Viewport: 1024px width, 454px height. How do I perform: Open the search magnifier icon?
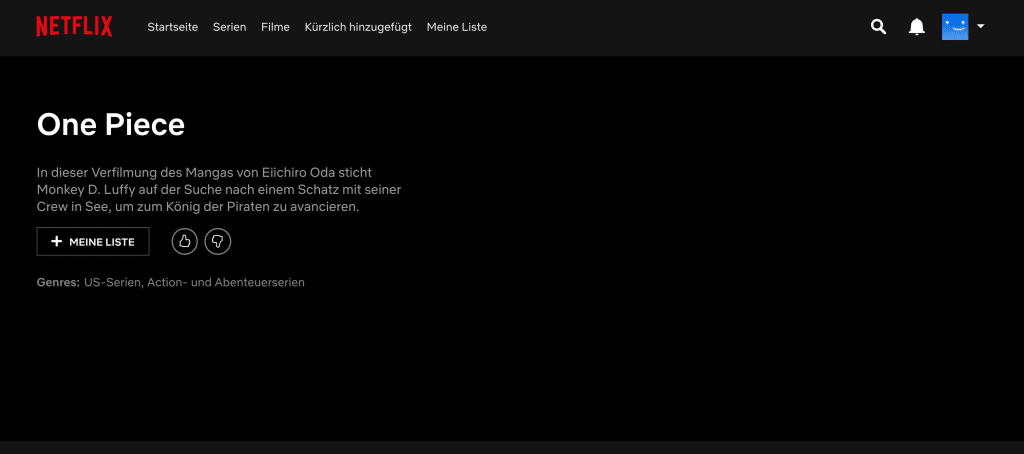pyautogui.click(x=878, y=27)
